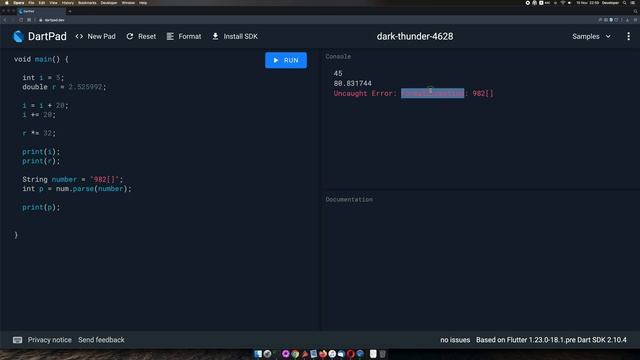
Task: Open the Install SDK link
Action: 235,36
